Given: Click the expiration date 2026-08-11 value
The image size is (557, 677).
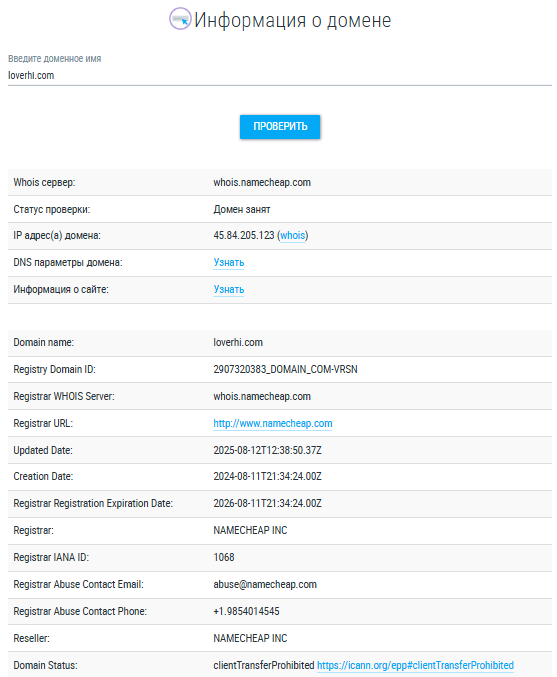Looking at the screenshot, I should pos(267,503).
